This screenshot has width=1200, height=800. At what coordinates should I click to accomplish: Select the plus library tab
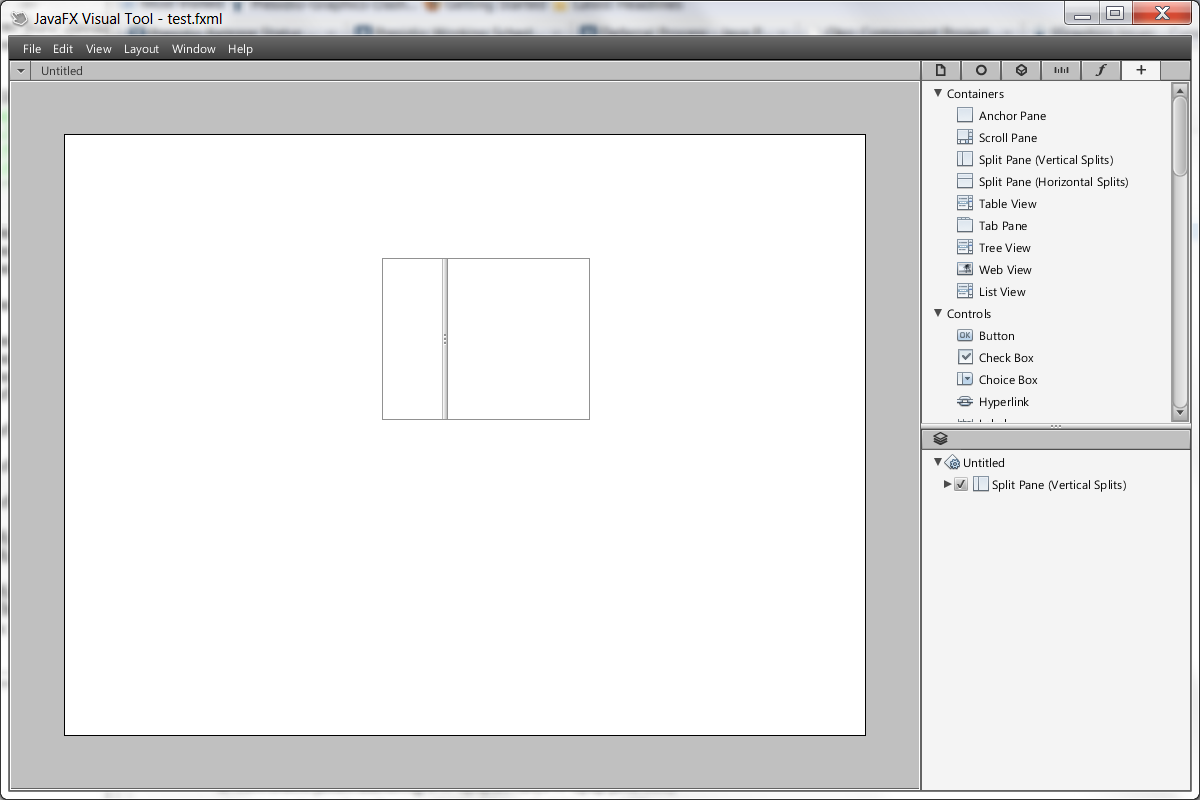(1141, 70)
